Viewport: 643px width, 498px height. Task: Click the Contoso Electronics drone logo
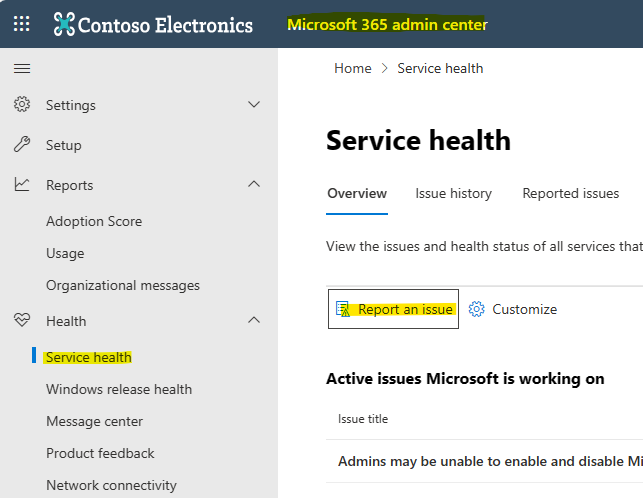(x=64, y=24)
